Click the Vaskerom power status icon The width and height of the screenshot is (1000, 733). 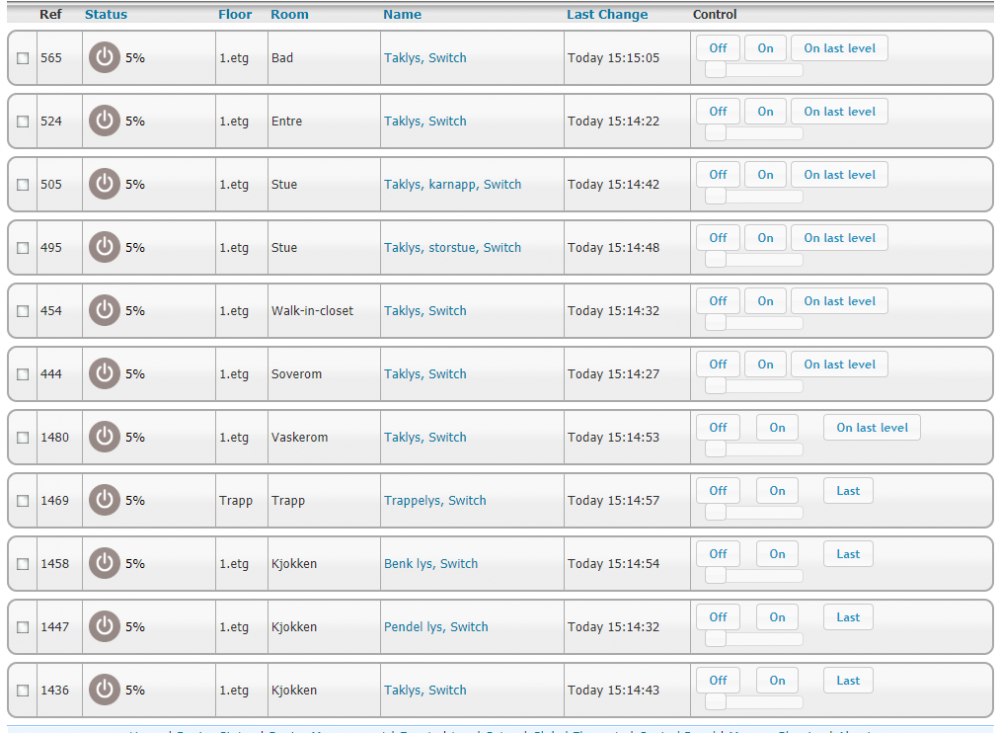104,437
